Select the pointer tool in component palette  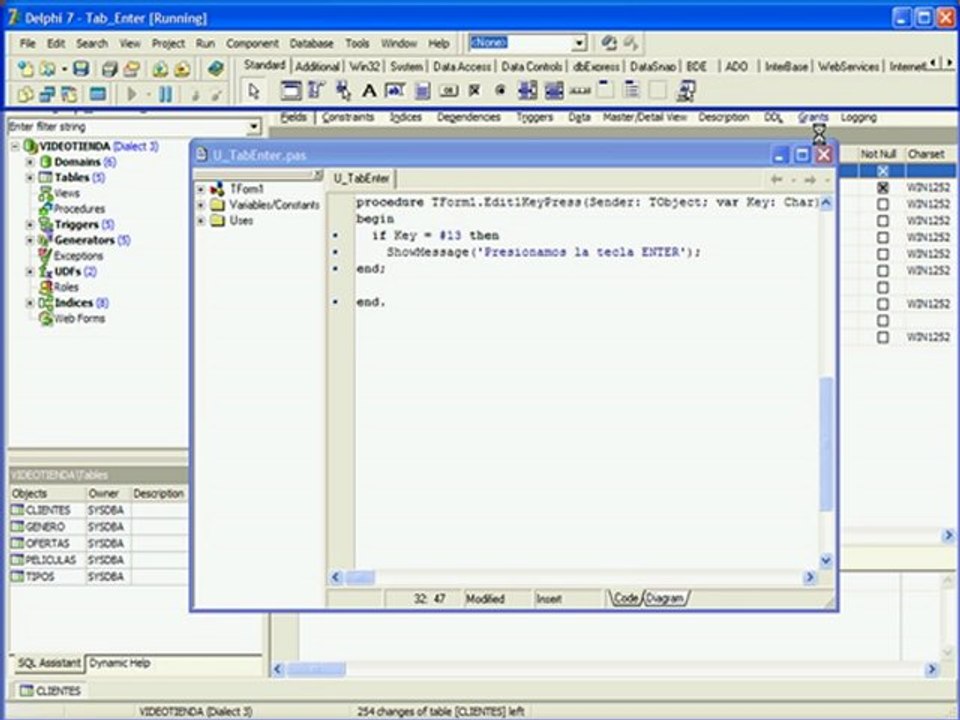click(x=254, y=91)
